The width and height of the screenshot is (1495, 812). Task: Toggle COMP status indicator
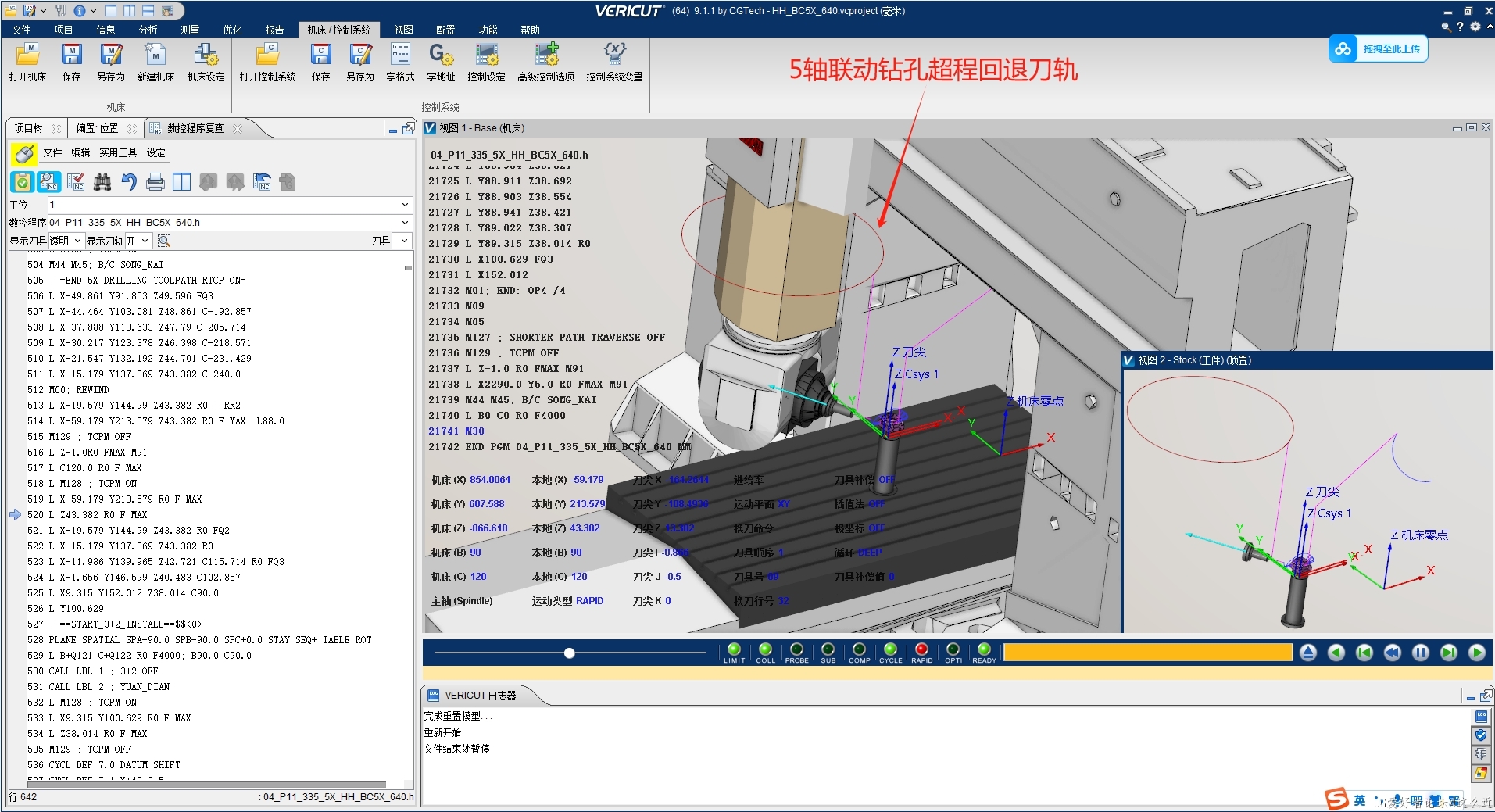coord(859,653)
